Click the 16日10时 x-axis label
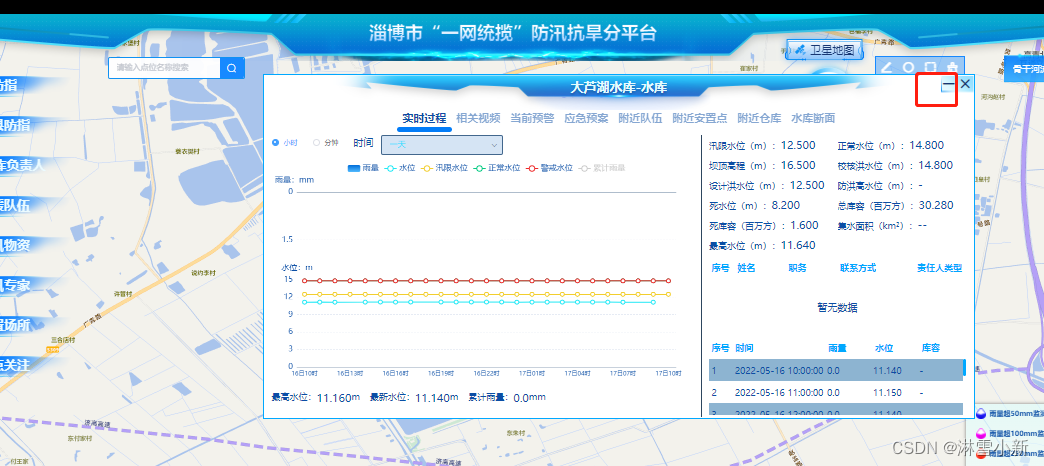 [x=303, y=373]
